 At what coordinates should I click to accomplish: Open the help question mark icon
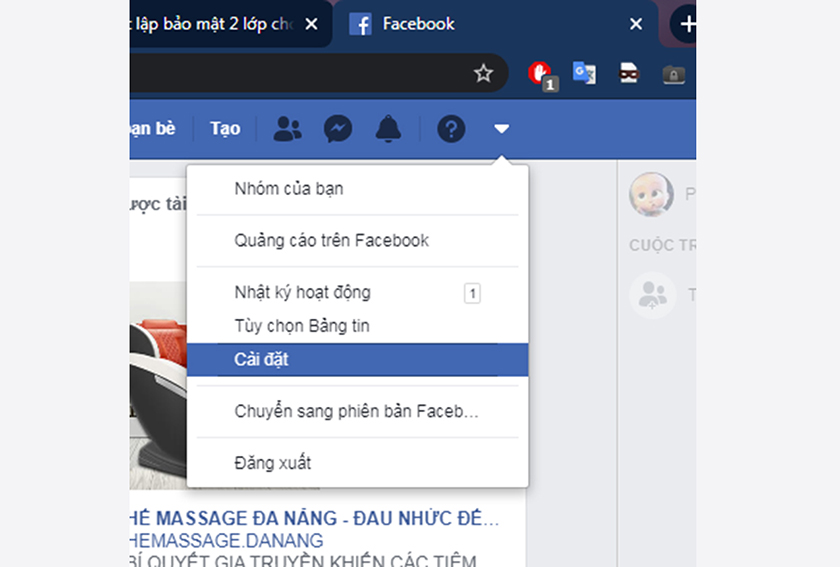(451, 129)
